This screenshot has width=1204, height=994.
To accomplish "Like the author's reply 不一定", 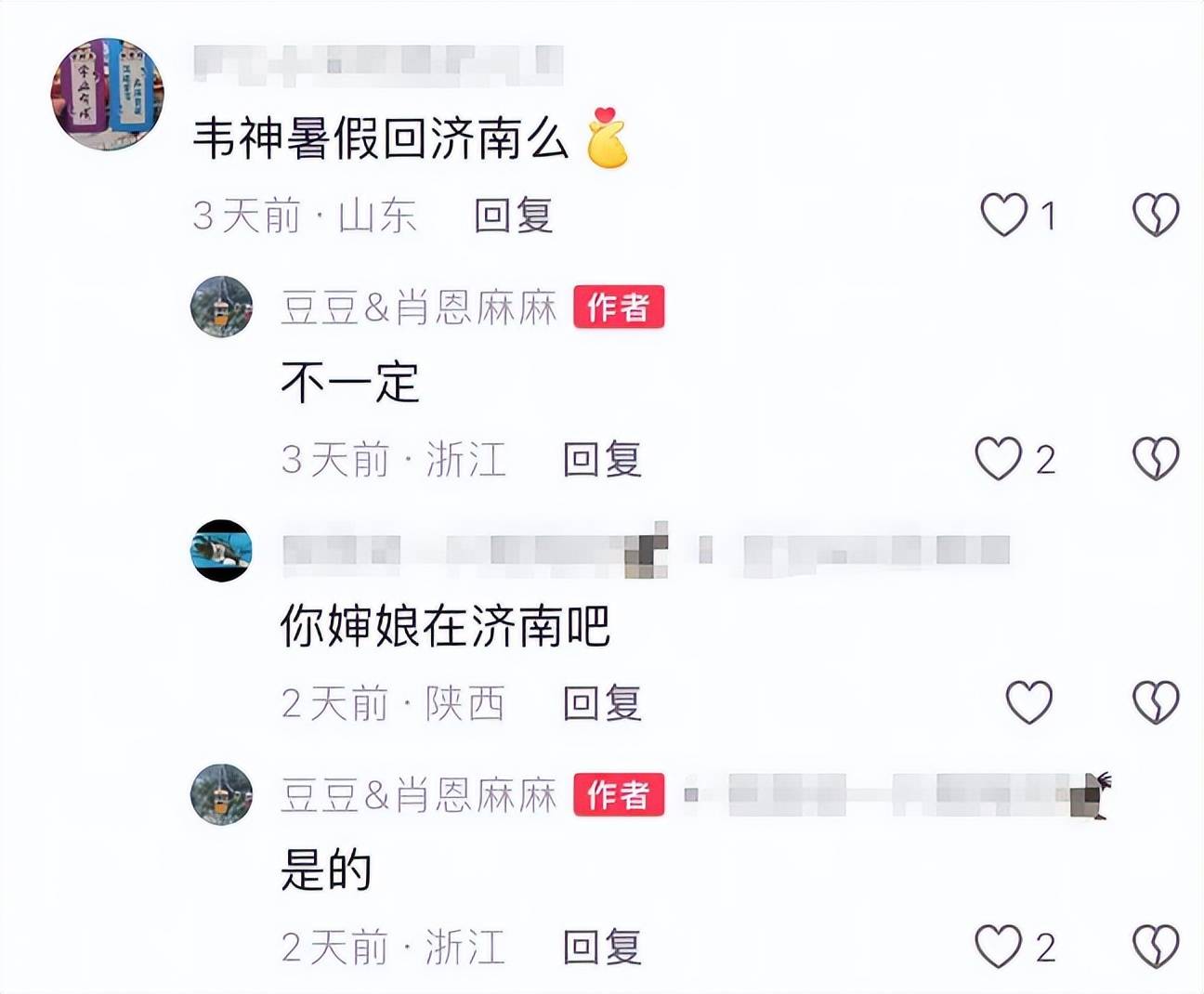I will point(999,458).
